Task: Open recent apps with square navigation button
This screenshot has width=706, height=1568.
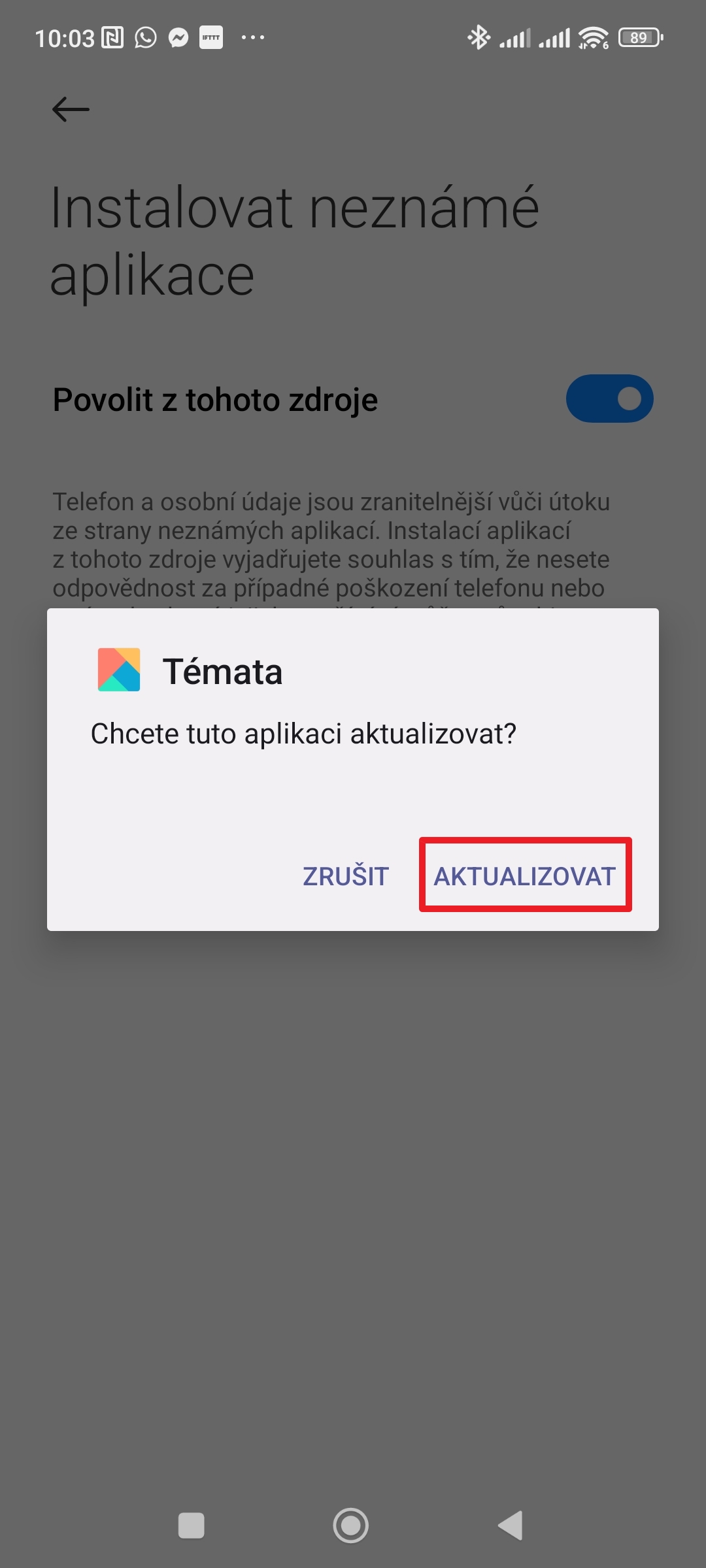Action: 192,1526
